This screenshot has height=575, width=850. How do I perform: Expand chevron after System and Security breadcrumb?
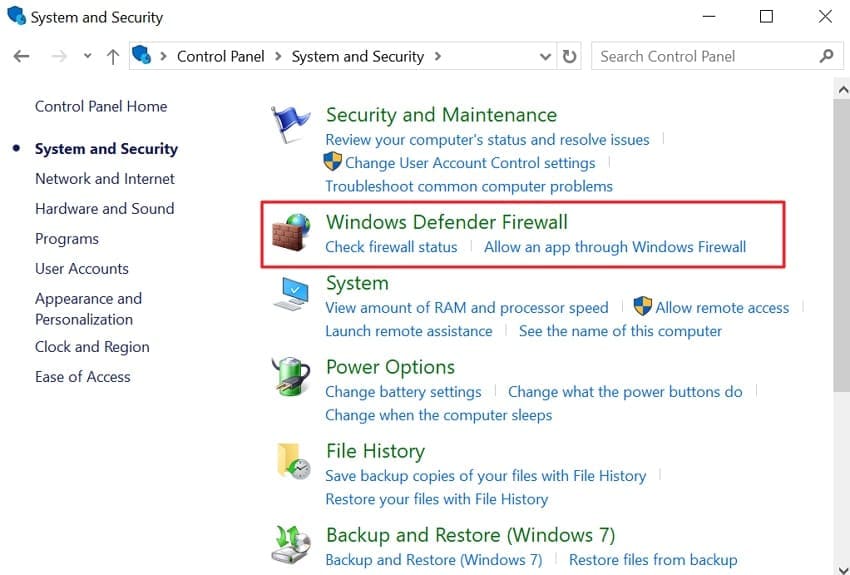(438, 56)
